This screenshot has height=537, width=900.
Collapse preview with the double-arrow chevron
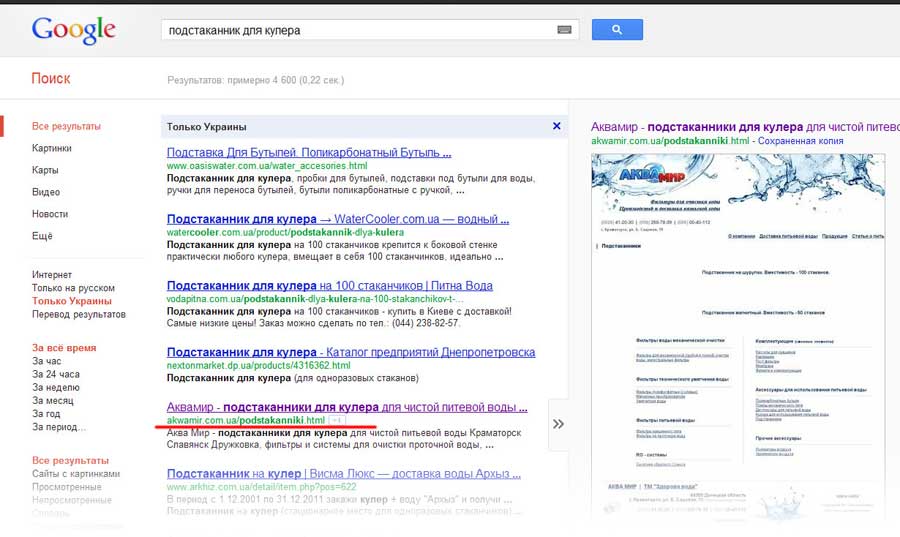click(558, 424)
